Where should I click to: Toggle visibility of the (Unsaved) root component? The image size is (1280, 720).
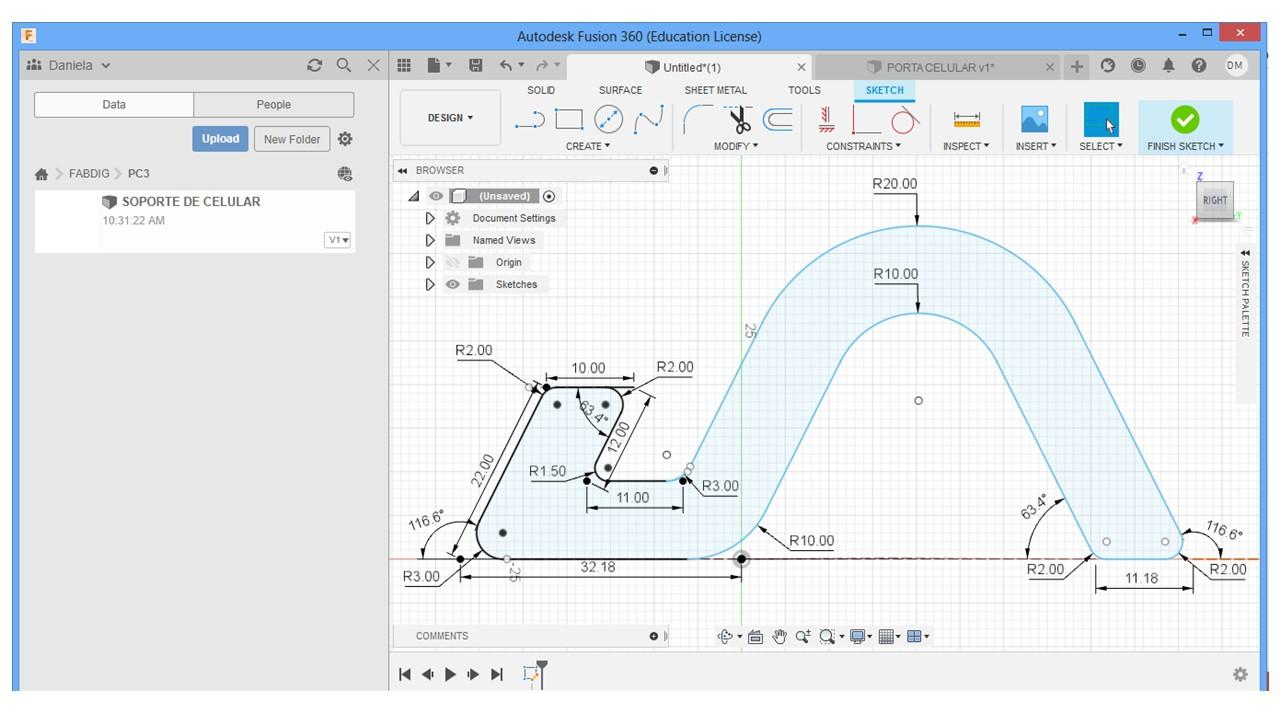[x=436, y=196]
